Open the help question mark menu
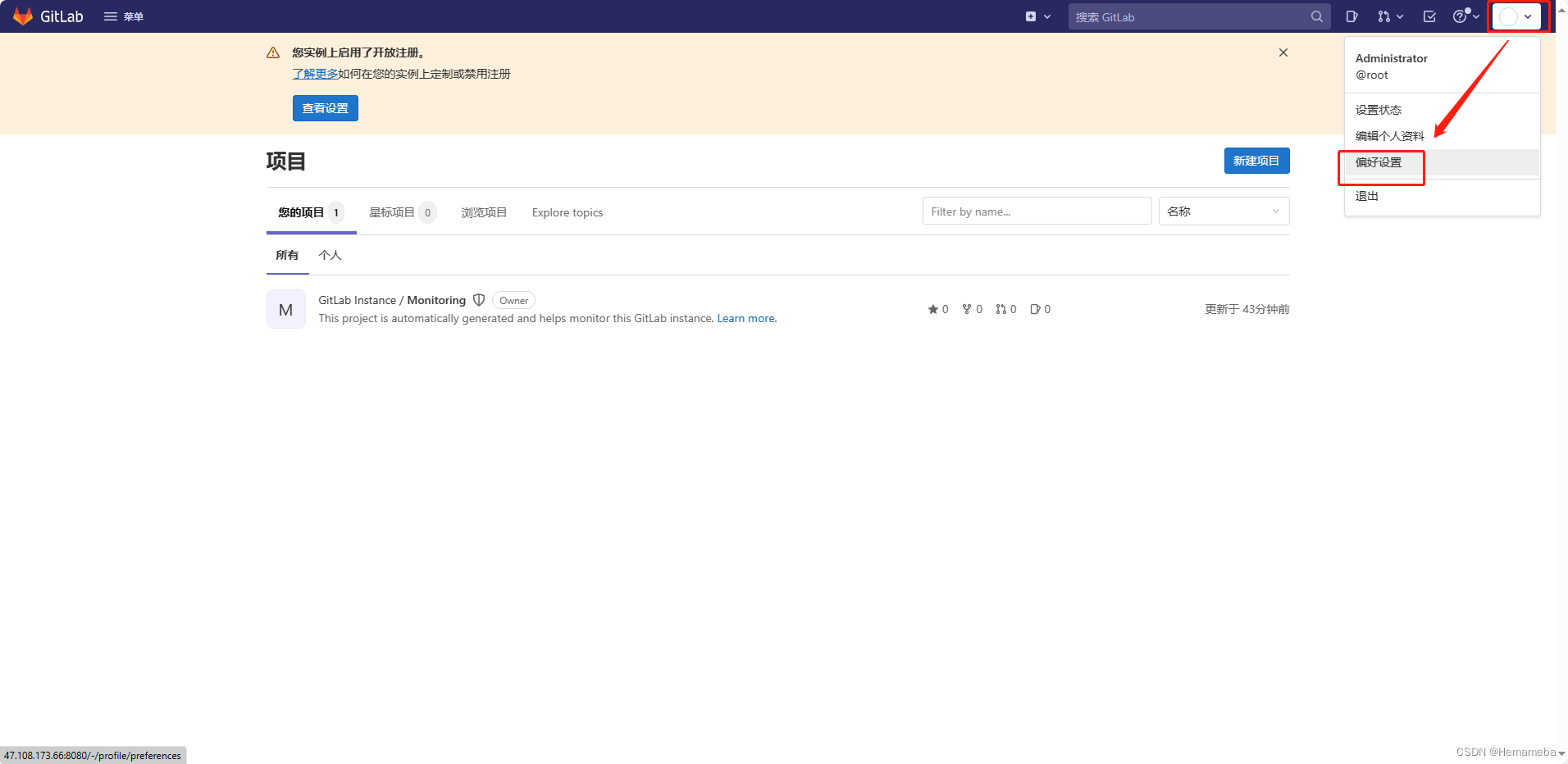Viewport: 1568px width, 764px height. [1465, 16]
